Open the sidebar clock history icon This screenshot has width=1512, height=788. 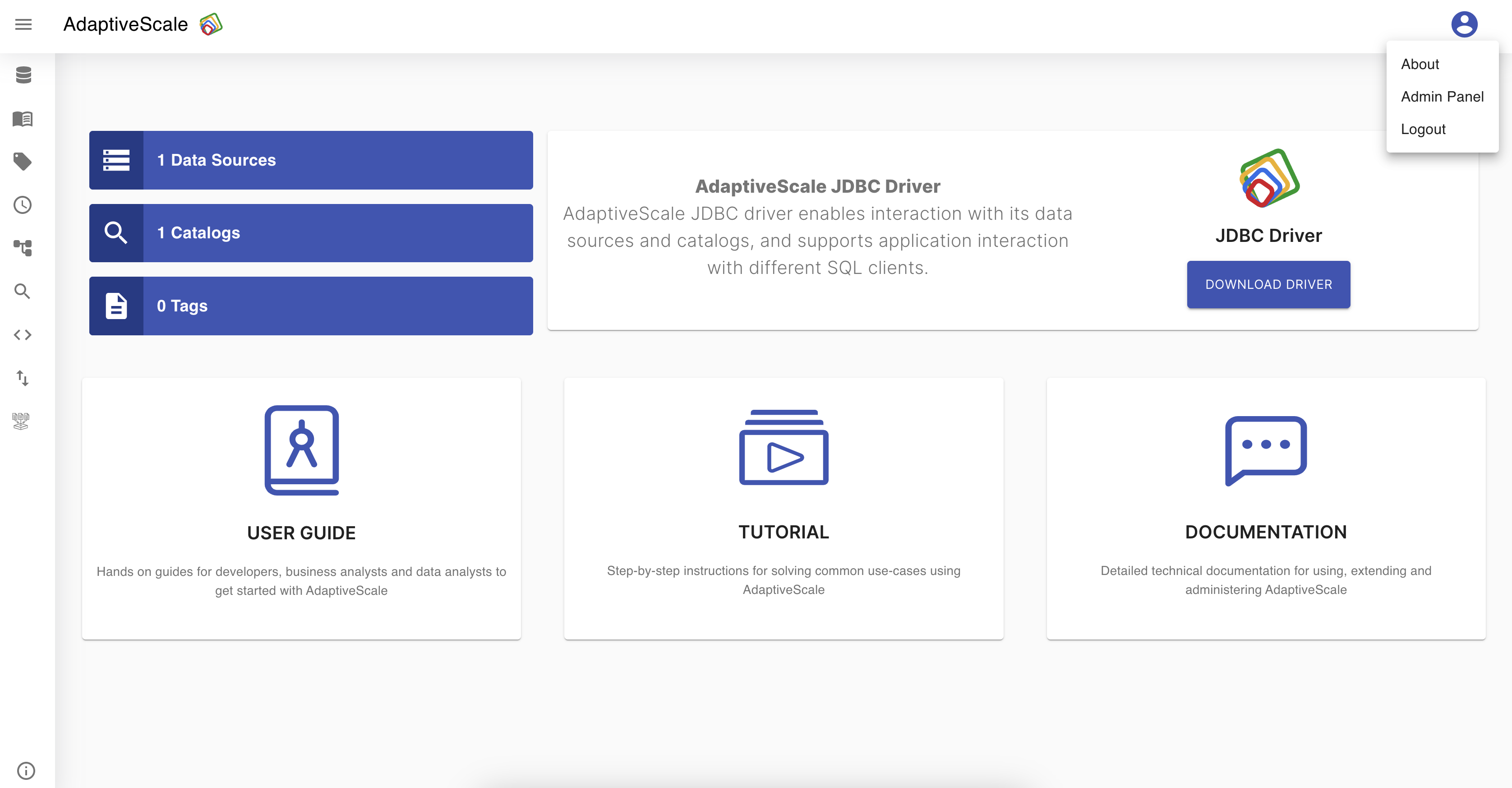point(23,205)
